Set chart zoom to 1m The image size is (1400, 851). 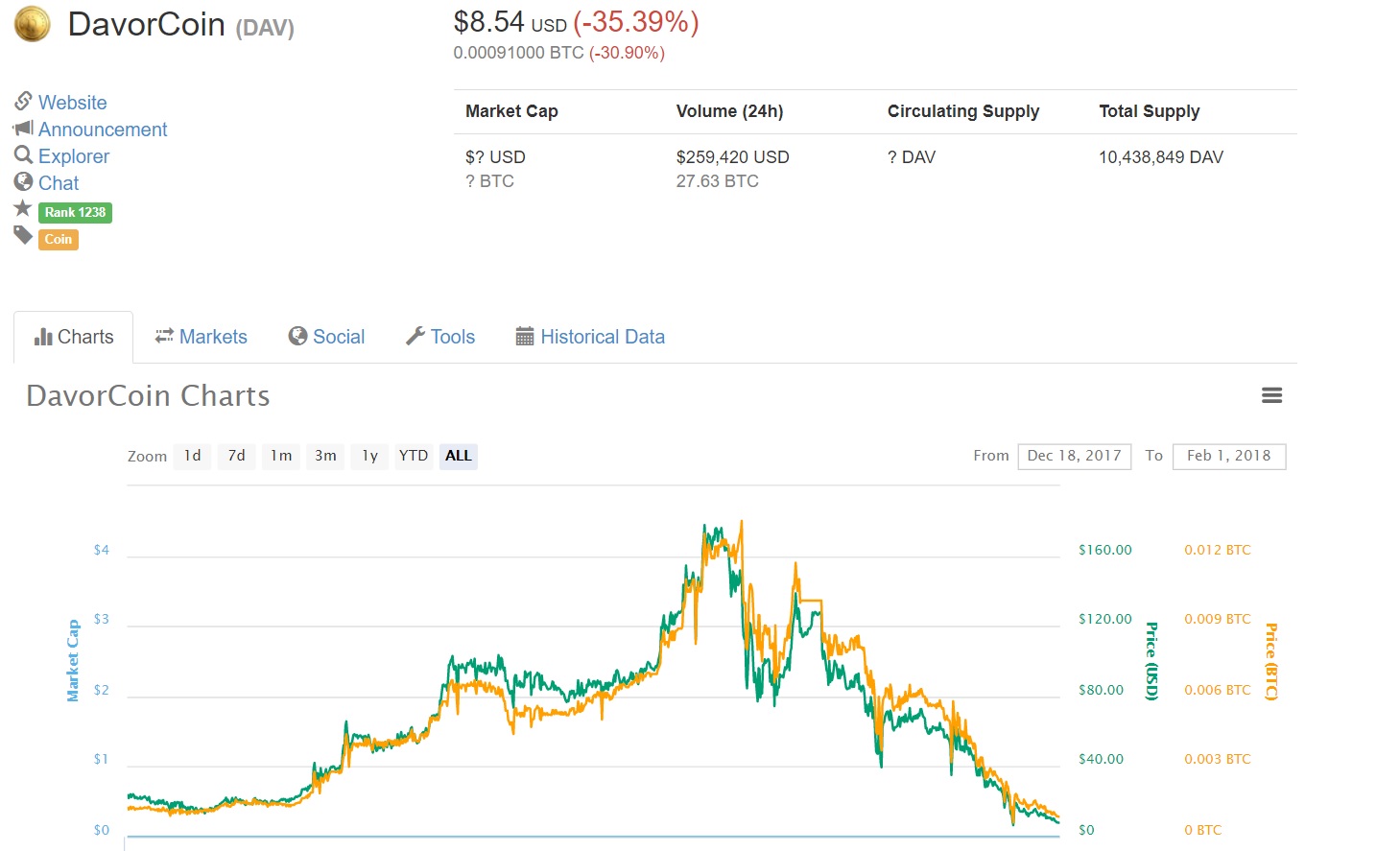coord(281,456)
